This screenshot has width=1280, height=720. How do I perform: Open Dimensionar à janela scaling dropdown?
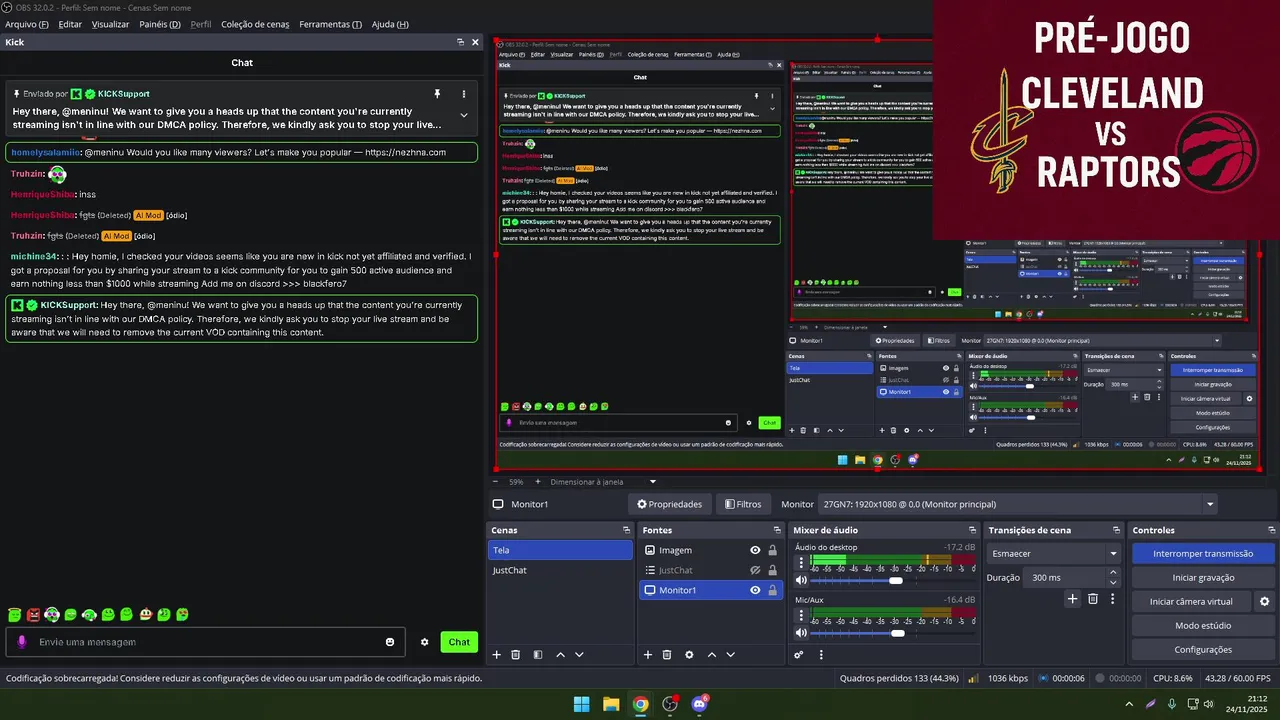point(603,481)
